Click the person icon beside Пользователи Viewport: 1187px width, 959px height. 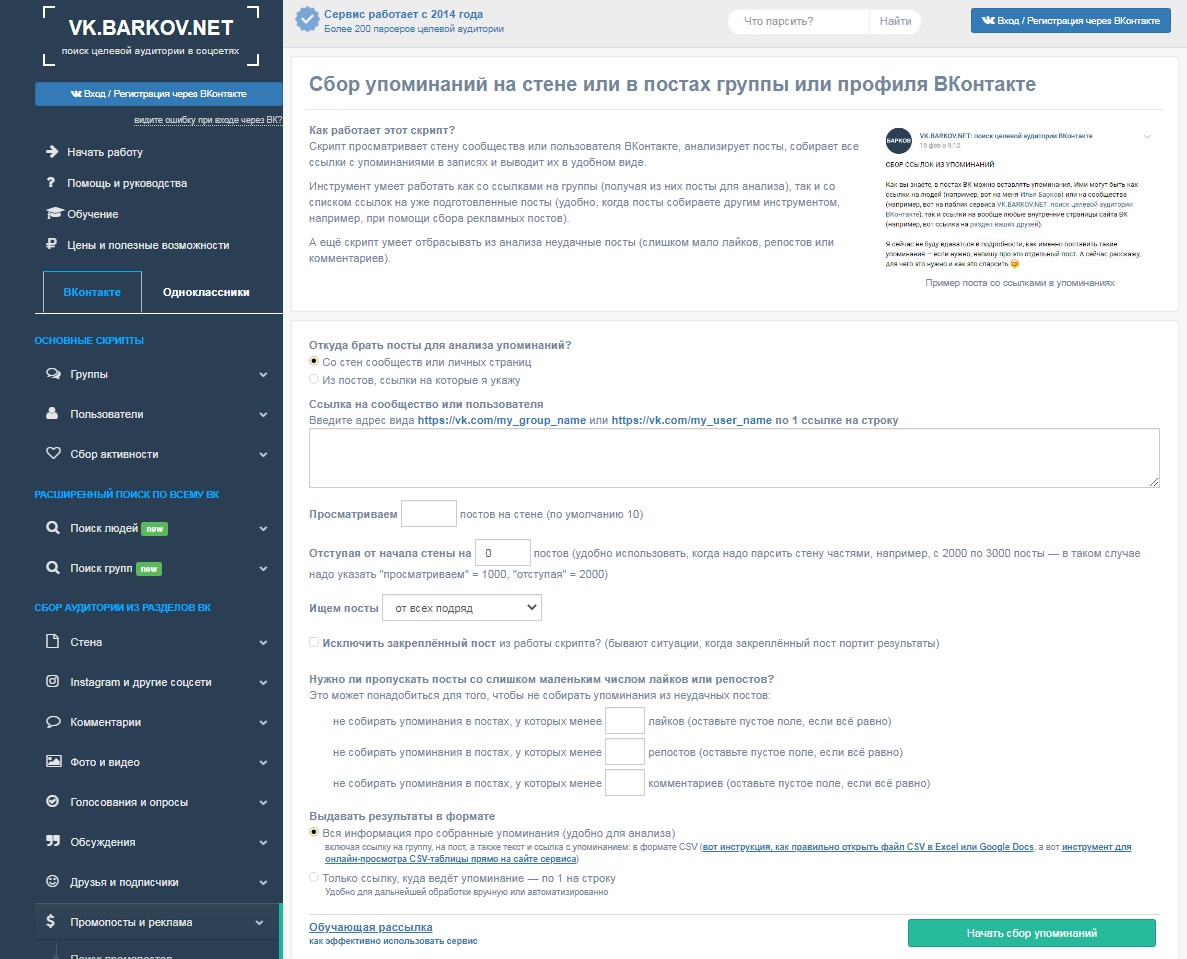pos(52,413)
